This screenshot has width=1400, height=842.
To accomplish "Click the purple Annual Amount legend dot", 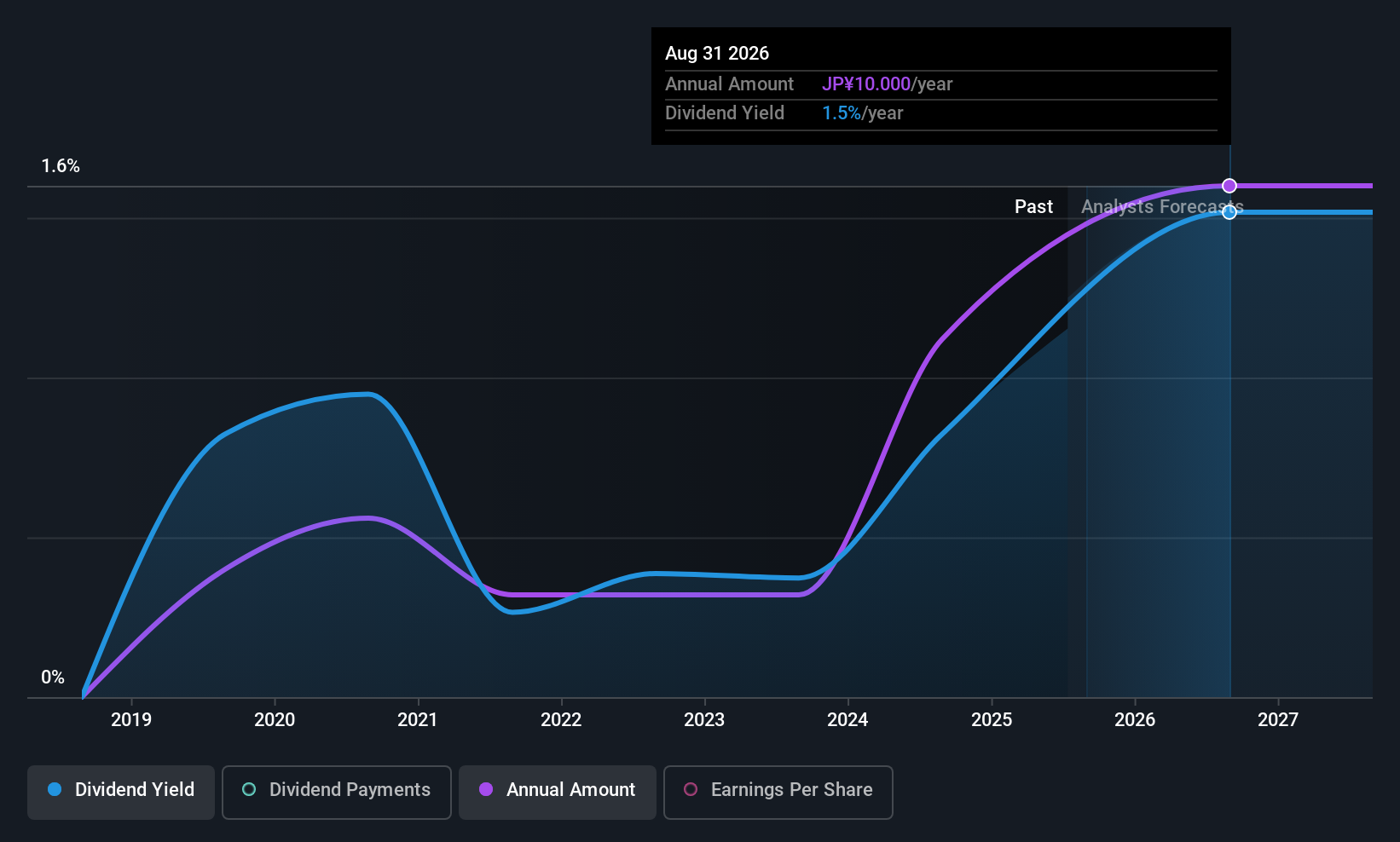I will [x=486, y=789].
